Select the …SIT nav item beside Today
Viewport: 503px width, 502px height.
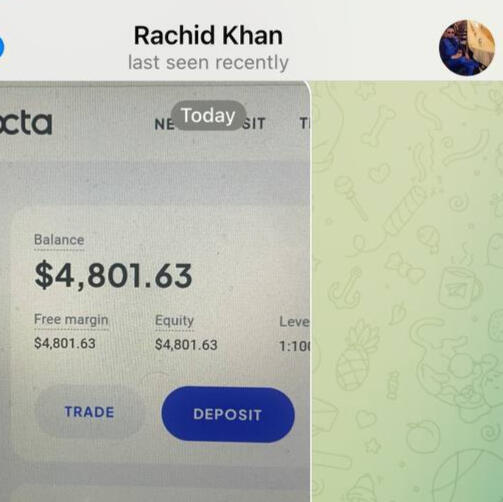coord(254,124)
